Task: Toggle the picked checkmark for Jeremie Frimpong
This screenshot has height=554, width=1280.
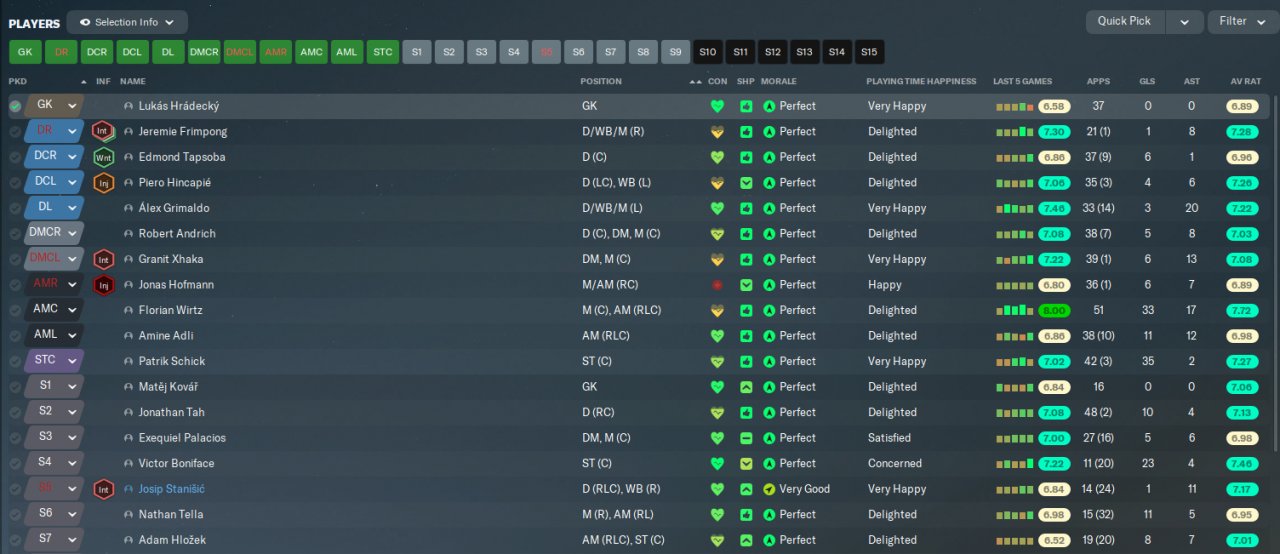Action: [15, 131]
